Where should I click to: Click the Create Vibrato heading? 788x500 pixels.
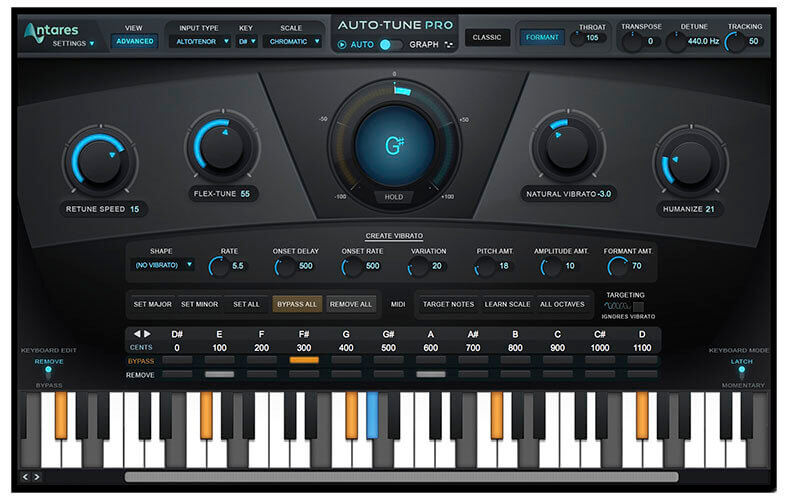point(394,236)
